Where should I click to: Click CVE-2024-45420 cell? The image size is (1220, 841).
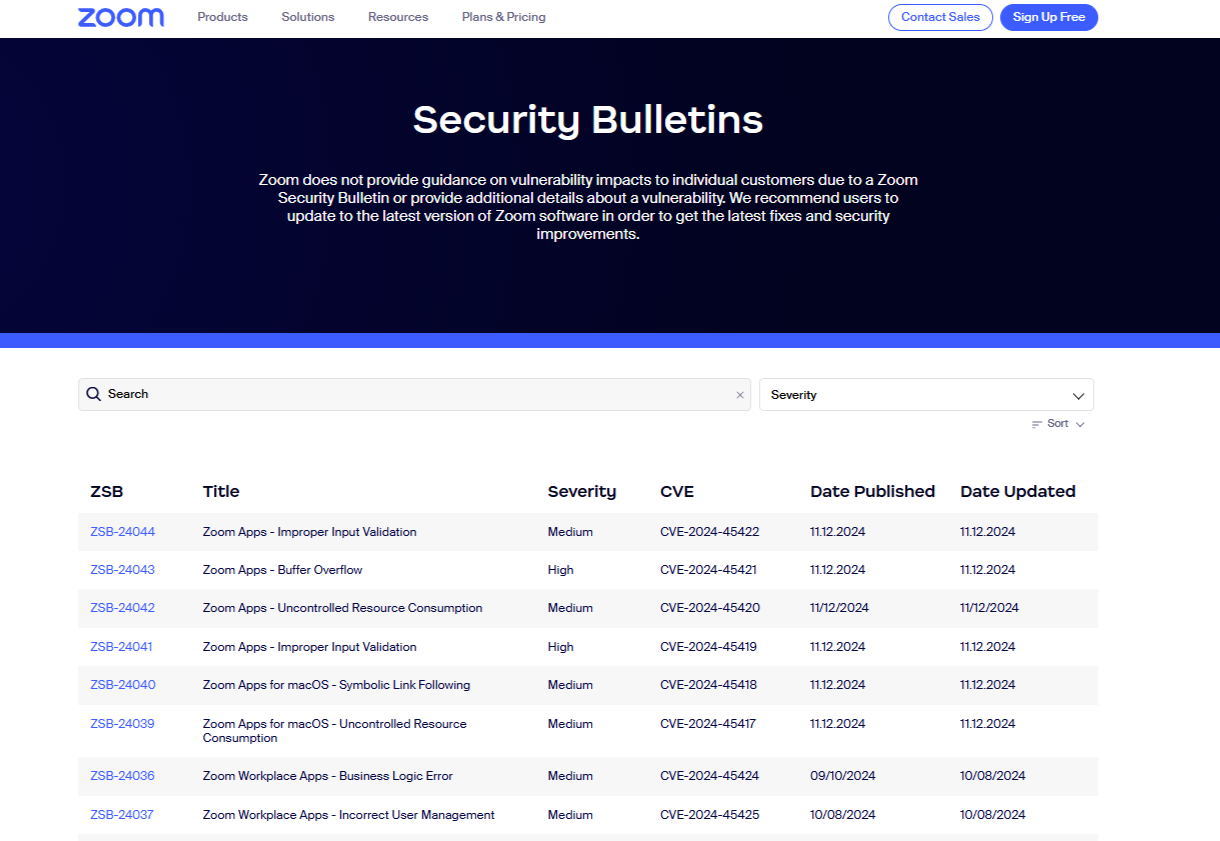coord(710,608)
